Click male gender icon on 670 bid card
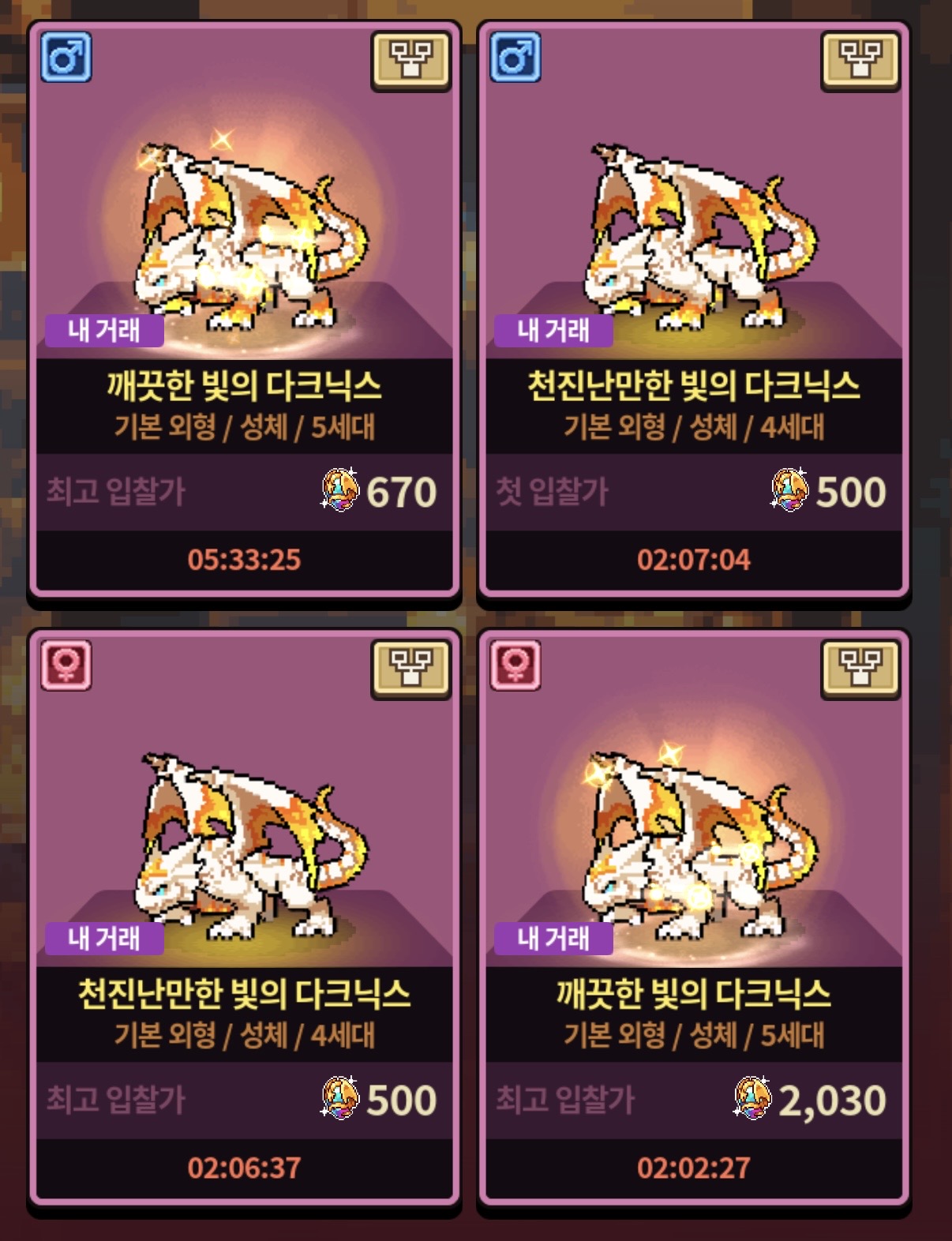The image size is (952, 1241). 66,57
